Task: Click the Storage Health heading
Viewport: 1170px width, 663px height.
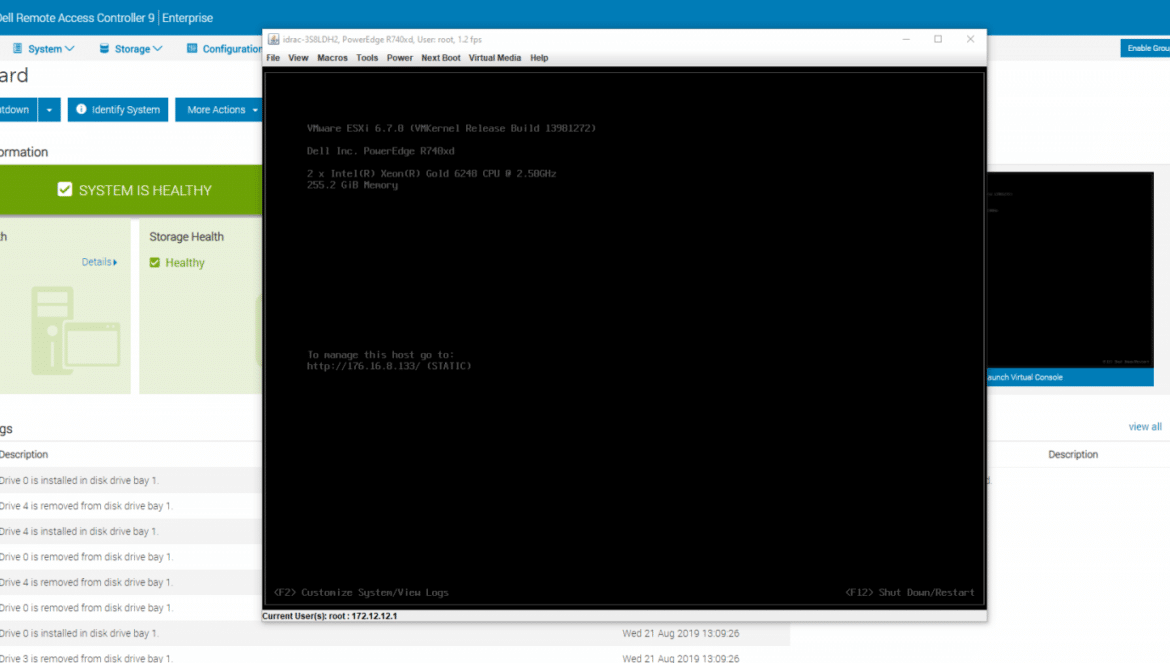Action: tap(187, 236)
